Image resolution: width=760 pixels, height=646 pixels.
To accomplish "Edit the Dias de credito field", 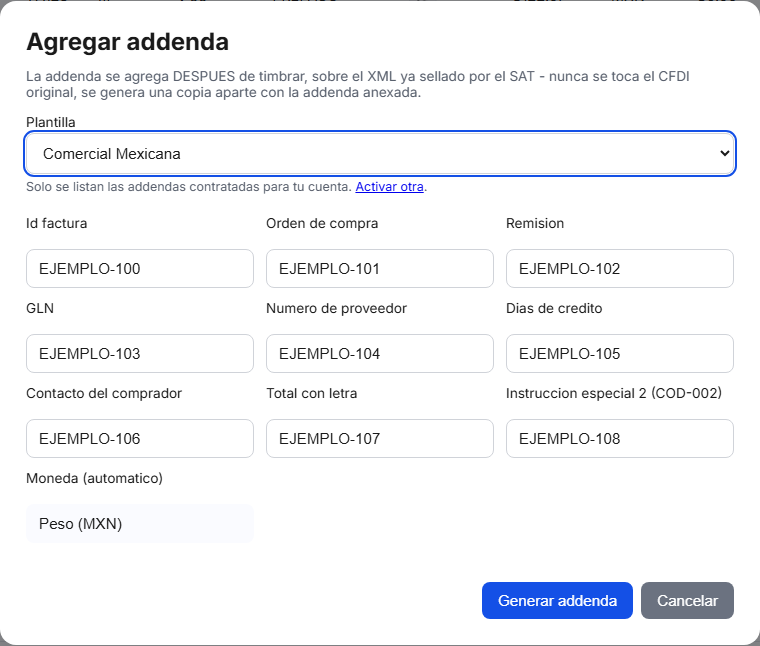I will click(x=619, y=353).
